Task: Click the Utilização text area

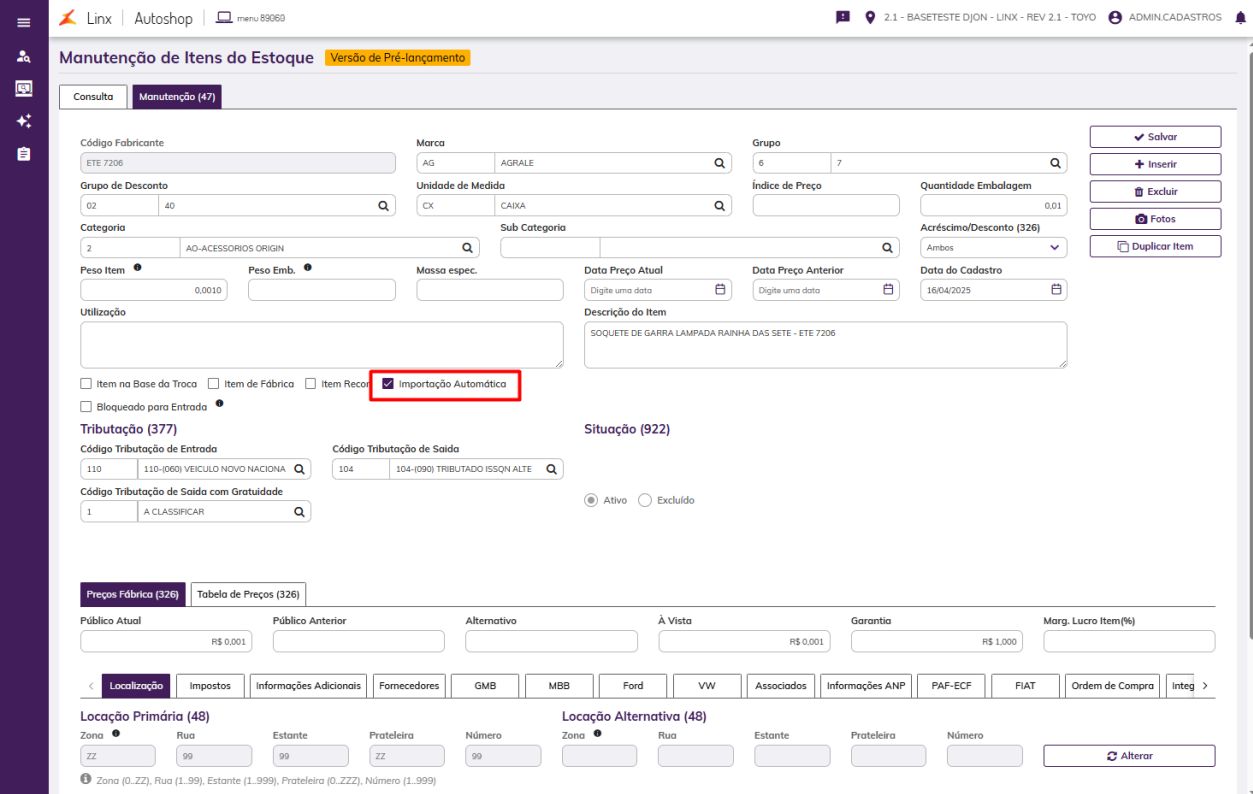Action: click(321, 344)
